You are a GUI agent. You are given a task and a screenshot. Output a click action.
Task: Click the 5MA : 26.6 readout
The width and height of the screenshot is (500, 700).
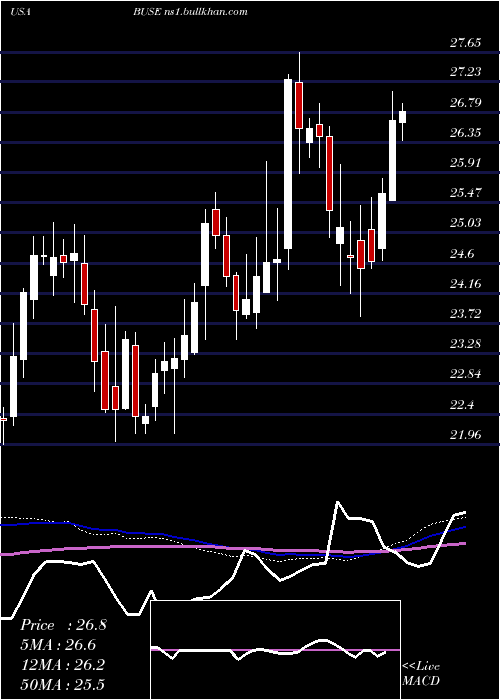tap(58, 645)
